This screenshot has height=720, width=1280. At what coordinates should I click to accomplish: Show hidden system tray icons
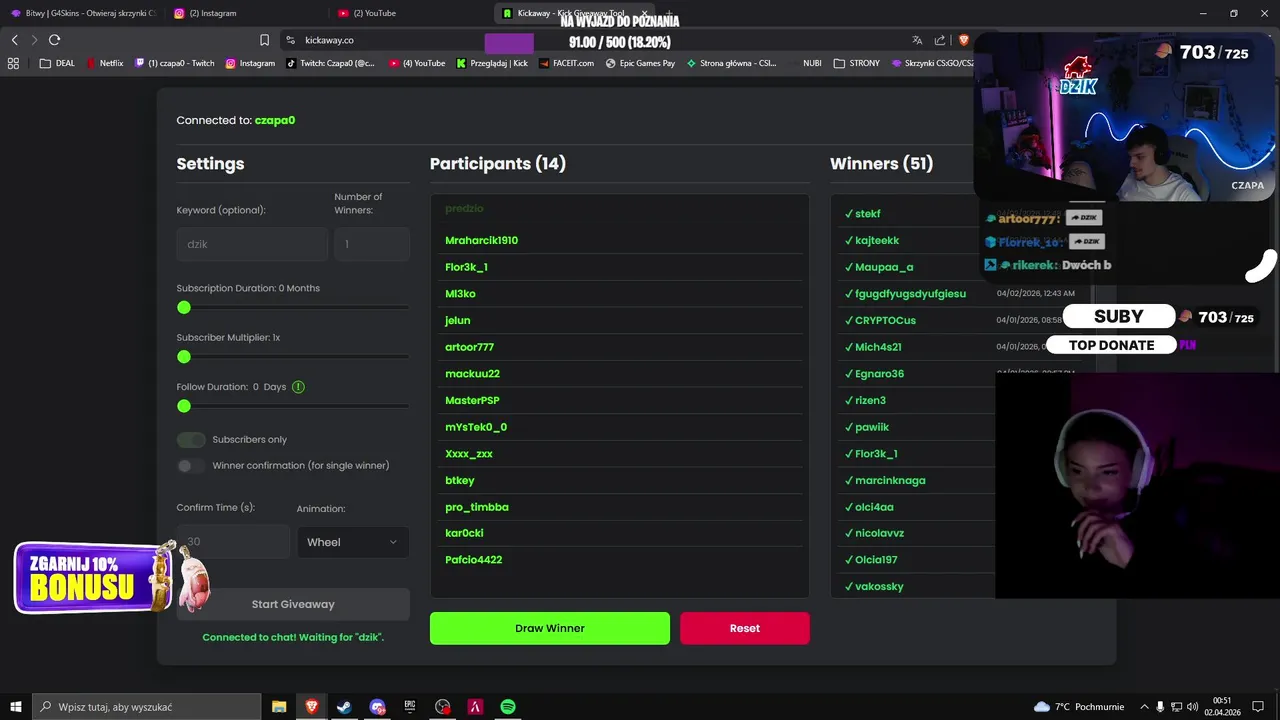(1145, 707)
